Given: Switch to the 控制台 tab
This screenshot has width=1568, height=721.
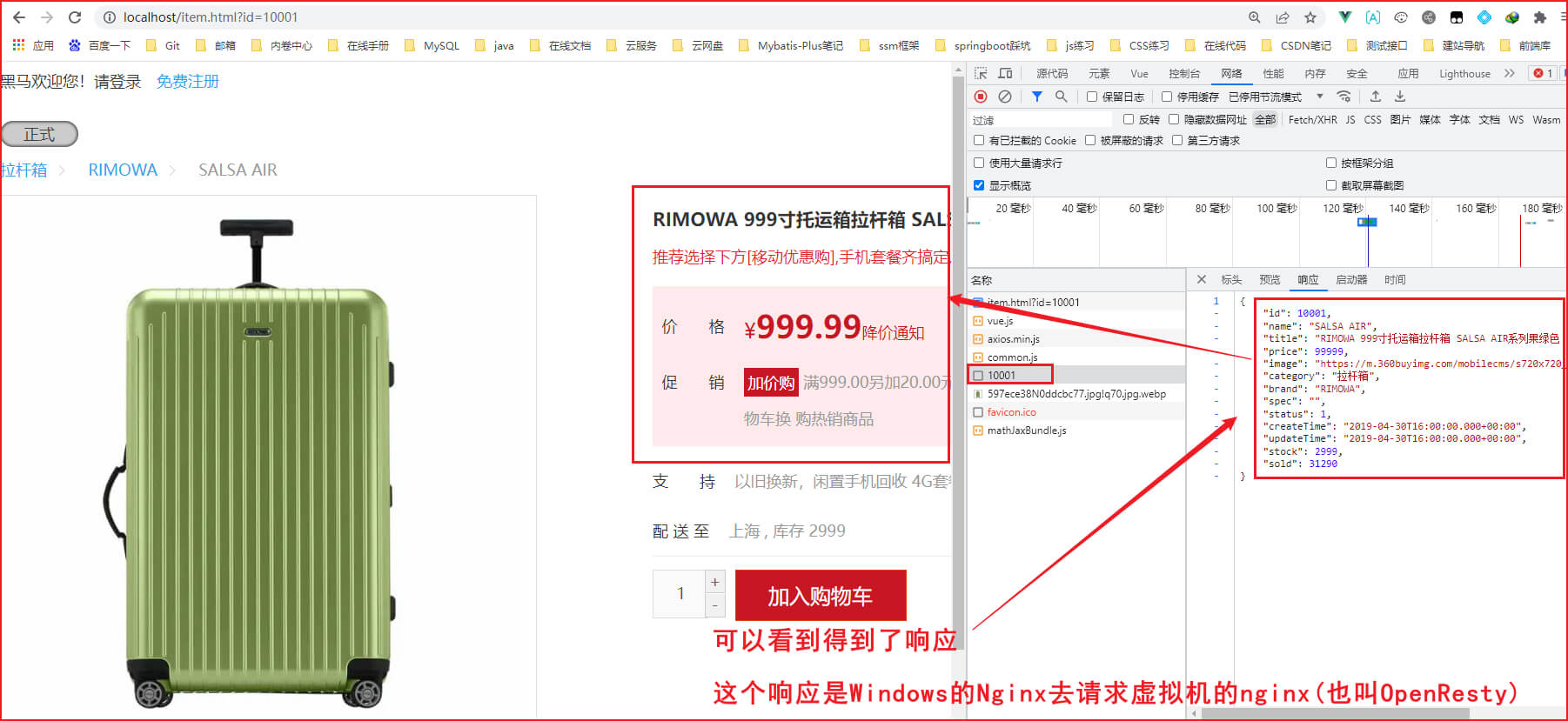Looking at the screenshot, I should click(1184, 73).
